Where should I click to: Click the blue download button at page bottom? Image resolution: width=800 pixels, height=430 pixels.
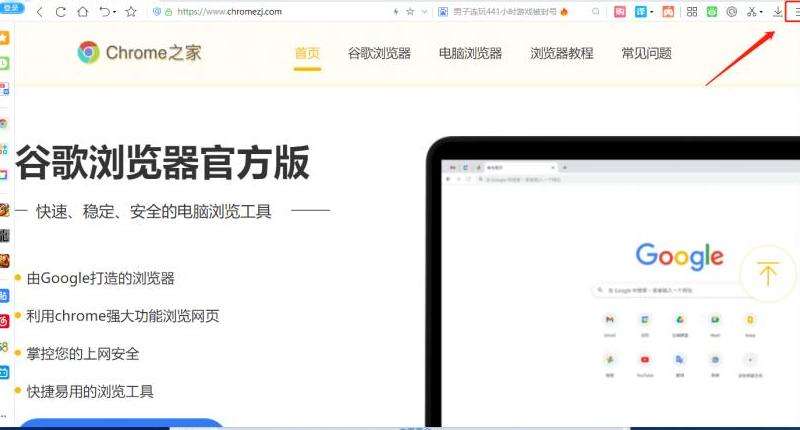121,423
